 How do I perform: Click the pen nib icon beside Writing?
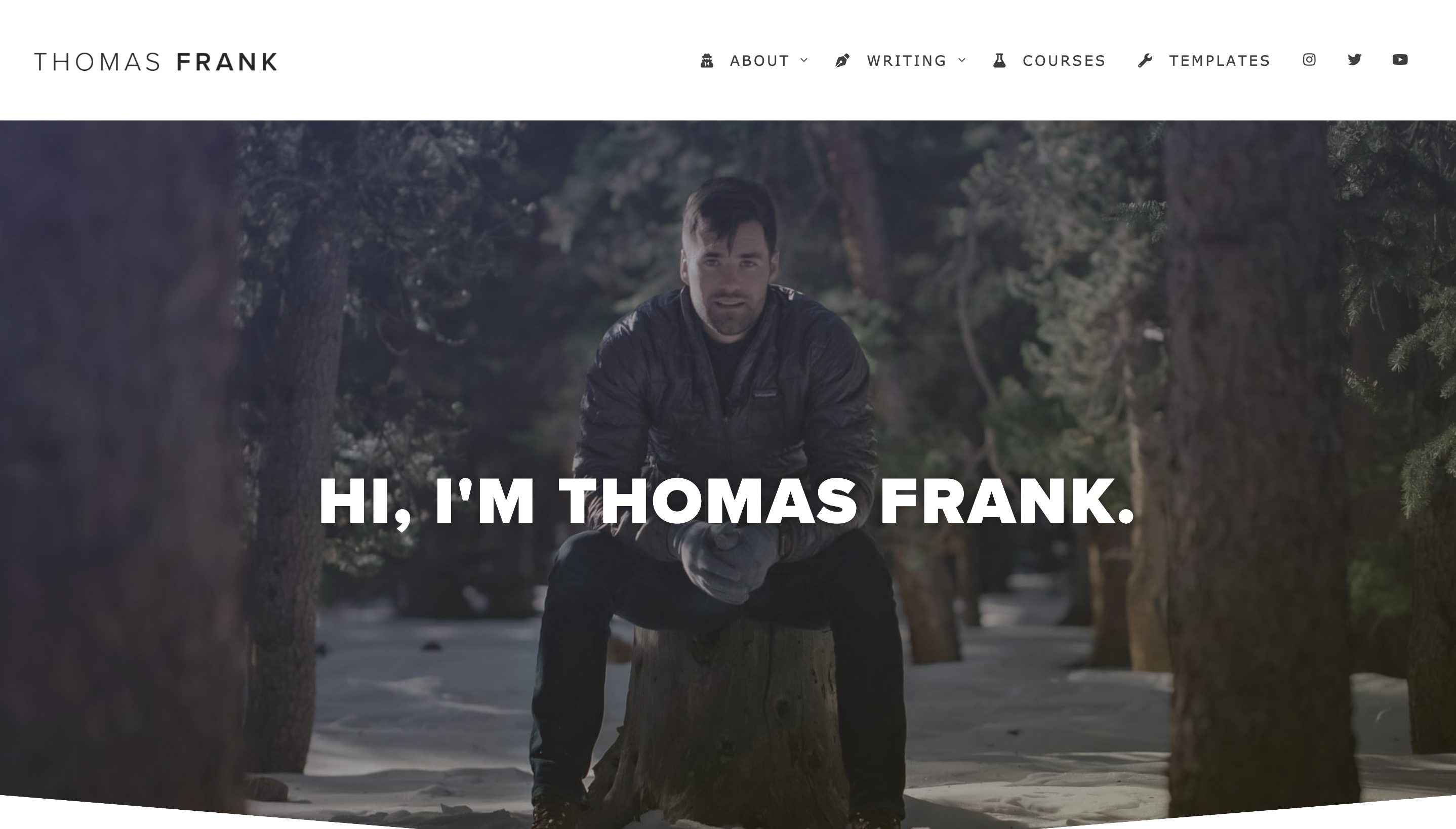point(842,60)
